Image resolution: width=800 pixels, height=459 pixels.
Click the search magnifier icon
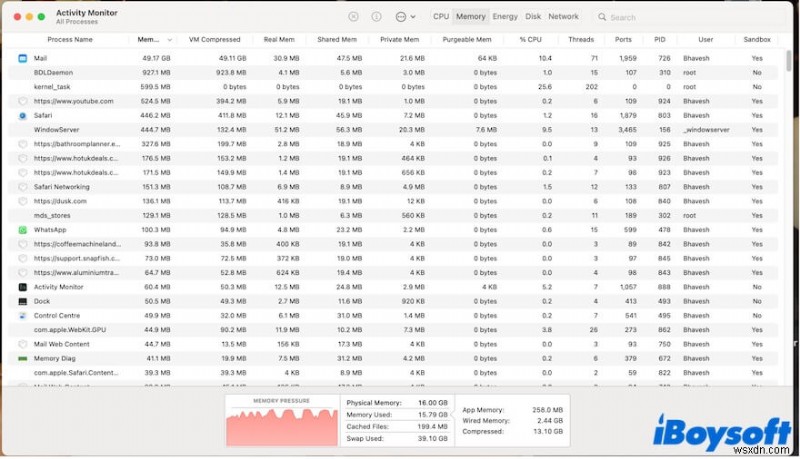click(x=602, y=17)
